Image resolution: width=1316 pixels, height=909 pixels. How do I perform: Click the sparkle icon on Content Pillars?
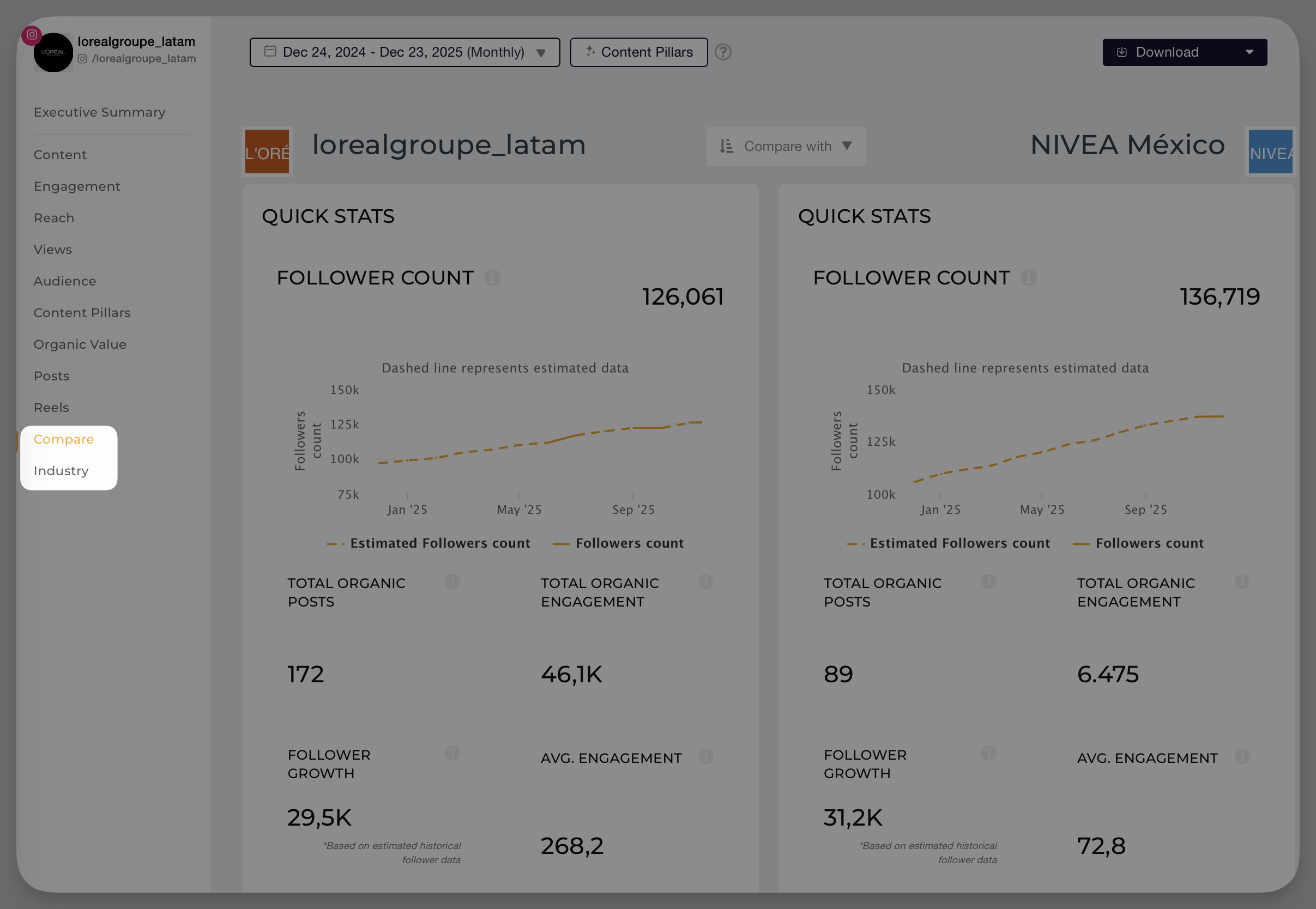(590, 52)
